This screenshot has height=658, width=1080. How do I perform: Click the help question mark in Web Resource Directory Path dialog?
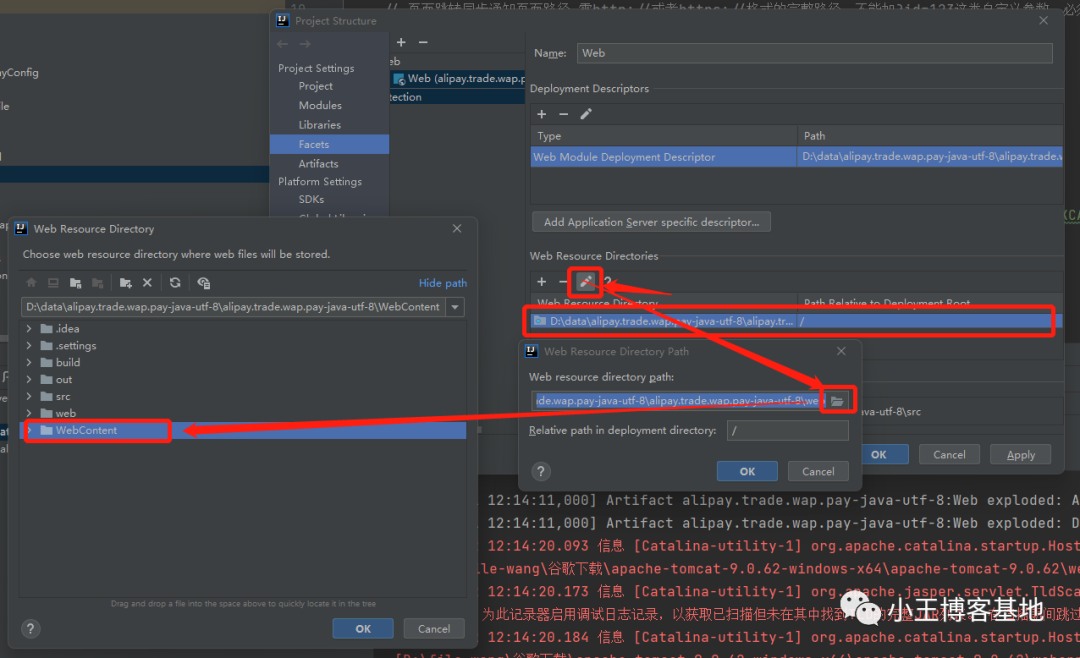(x=541, y=471)
